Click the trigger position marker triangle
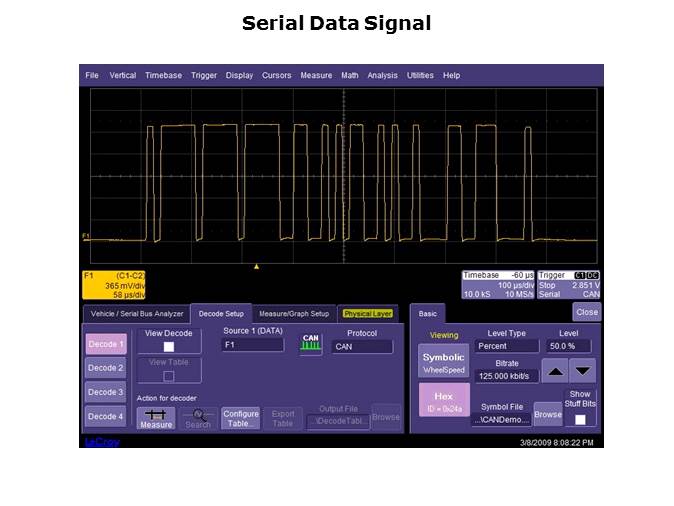This screenshot has width=674, height=506. click(x=257, y=266)
